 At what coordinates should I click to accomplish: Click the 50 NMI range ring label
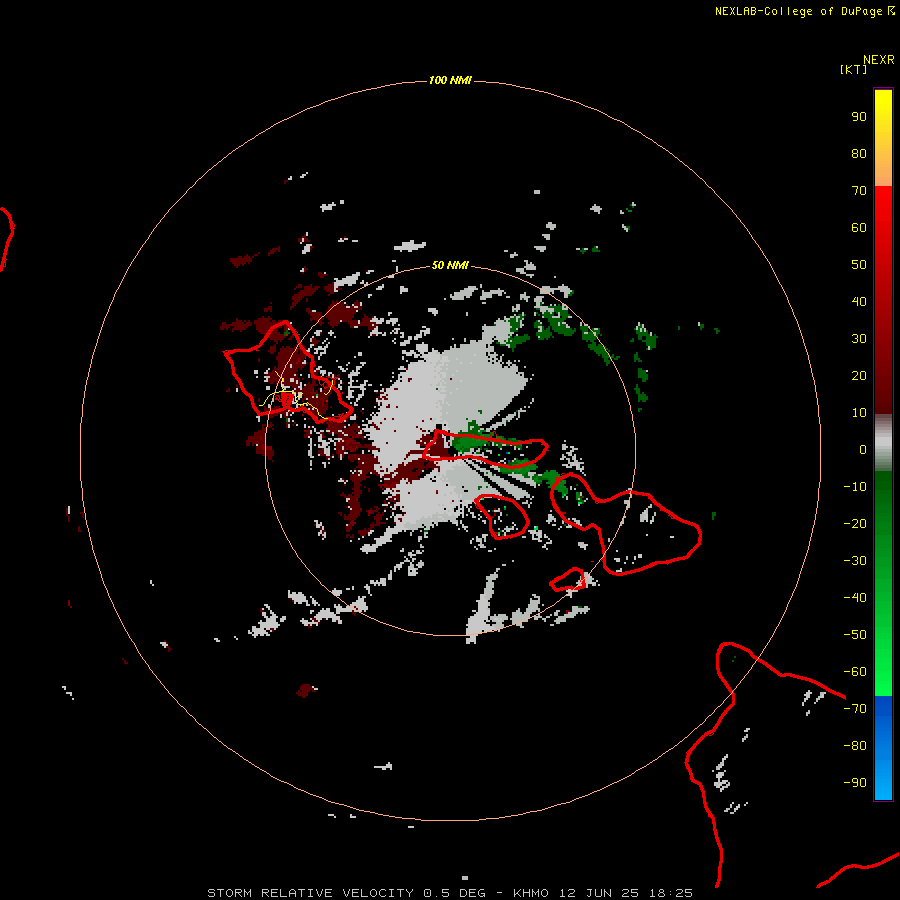pyautogui.click(x=450, y=265)
